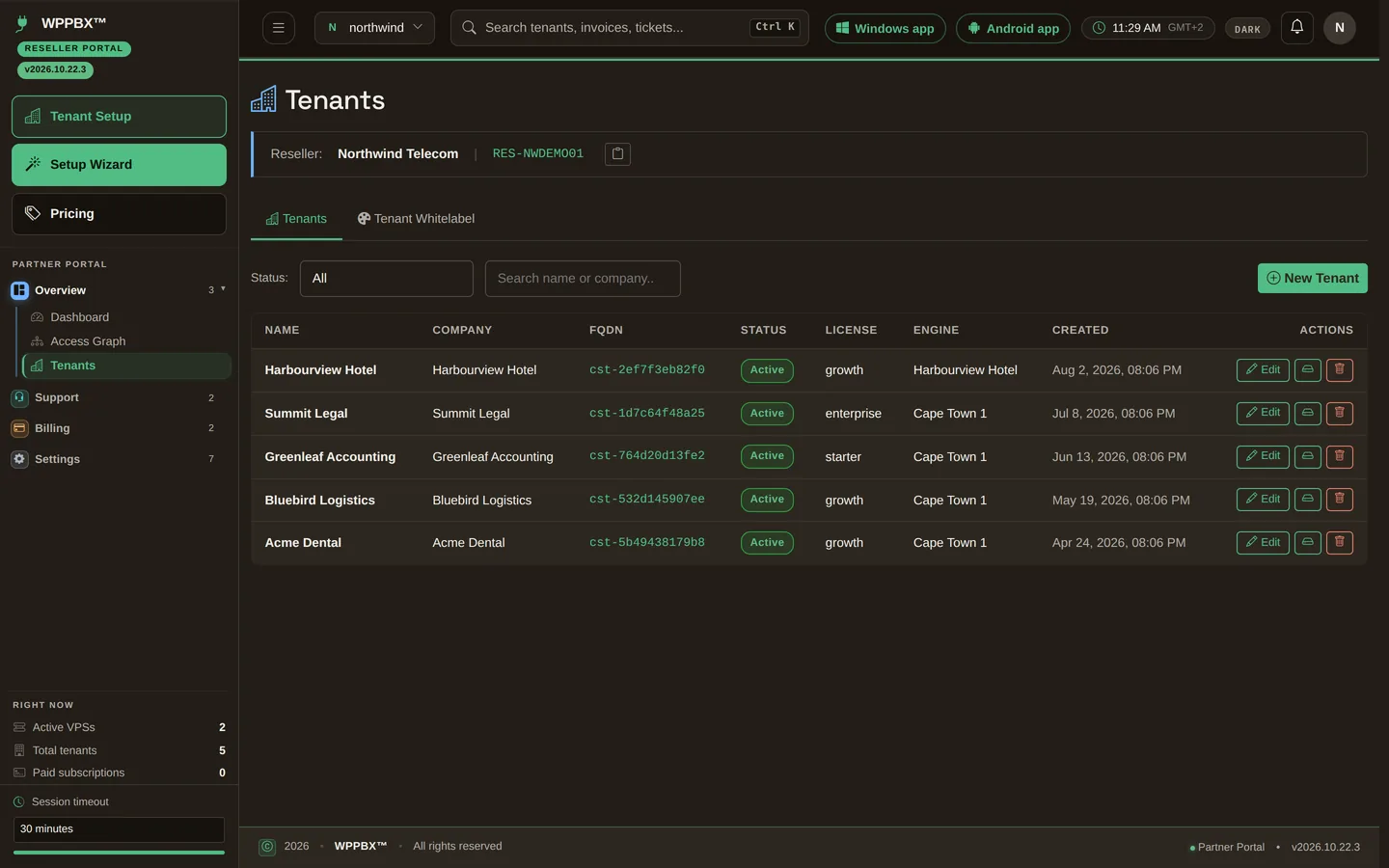1389x868 pixels.
Task: Focus the global search tenants, invoices field
Action: point(629,28)
